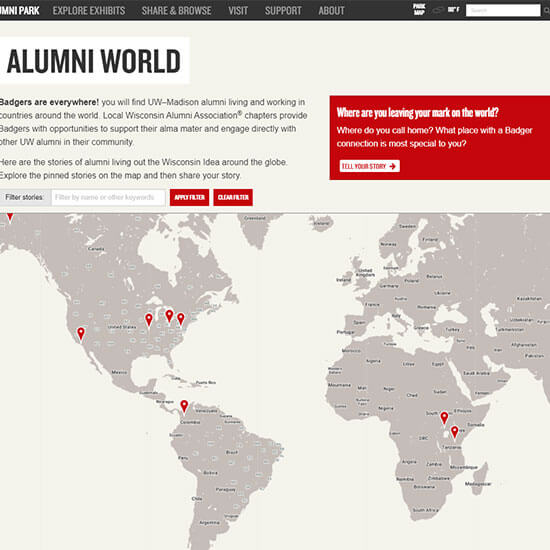Open the Park Map icon in header
This screenshot has height=550, width=550.
click(419, 9)
